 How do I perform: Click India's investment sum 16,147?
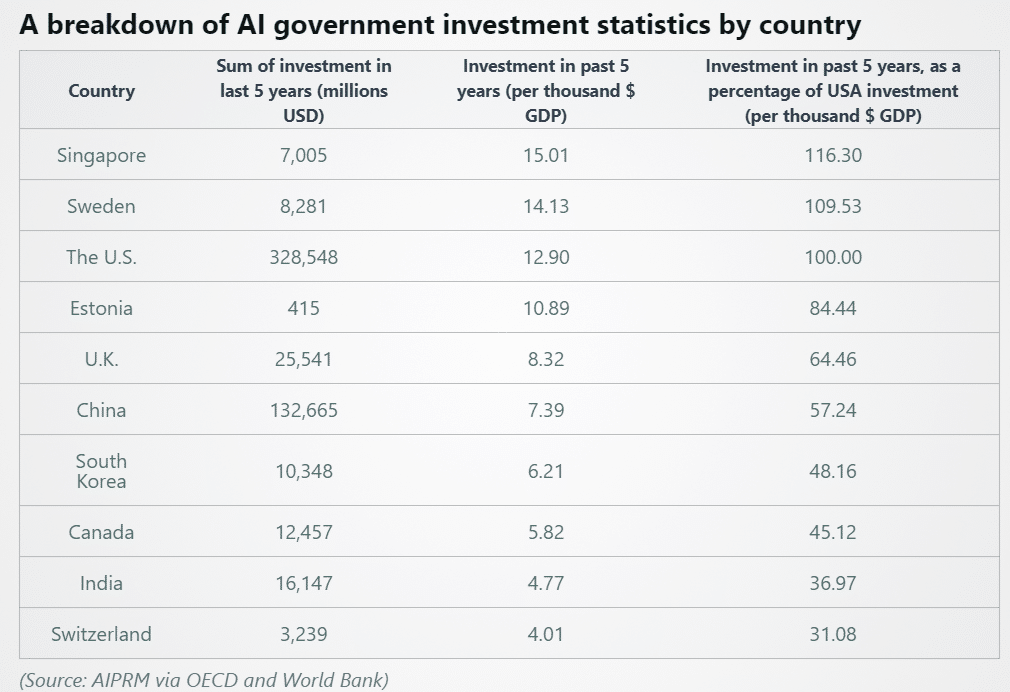[304, 583]
